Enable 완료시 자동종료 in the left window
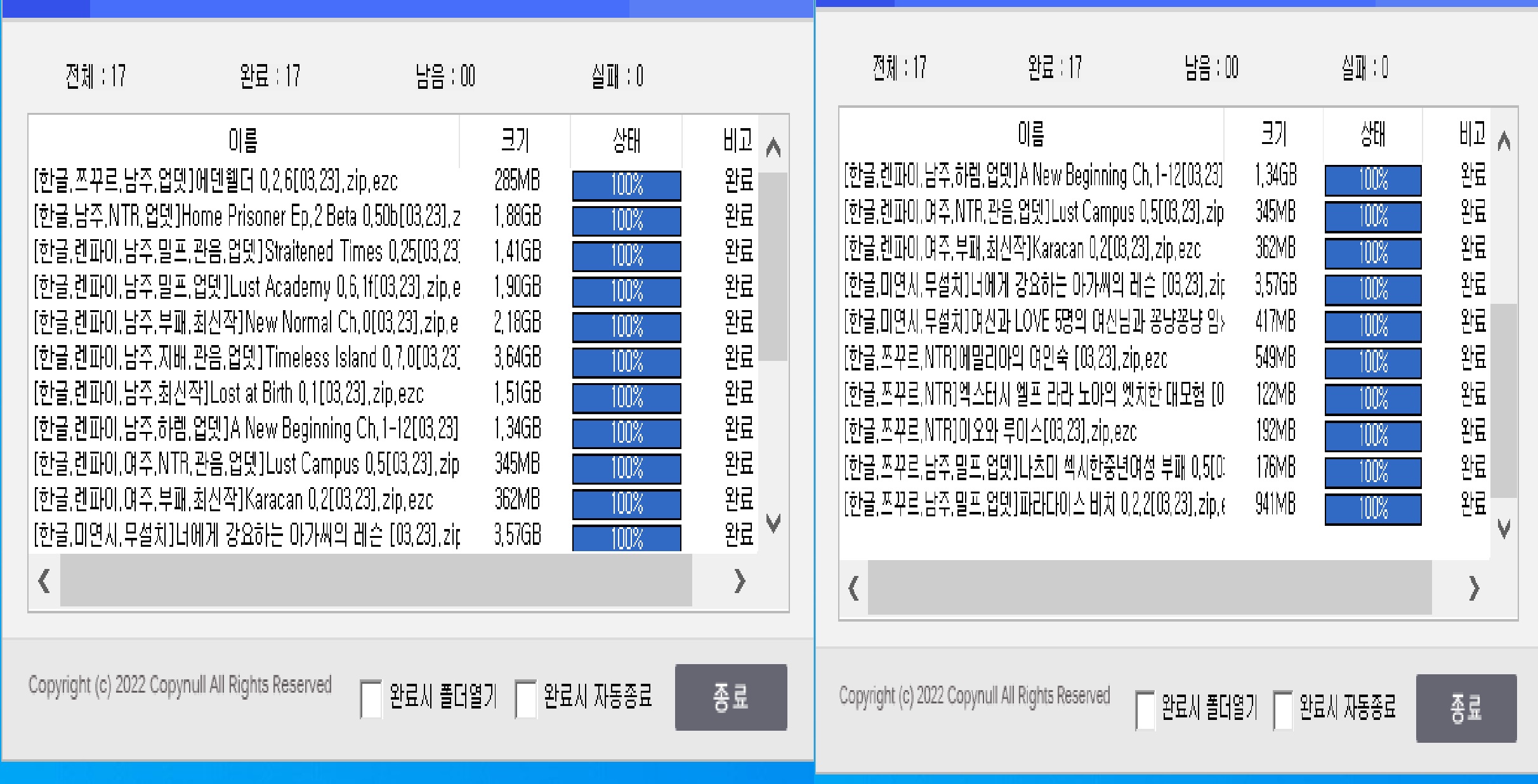The width and height of the screenshot is (1538, 784). [525, 698]
